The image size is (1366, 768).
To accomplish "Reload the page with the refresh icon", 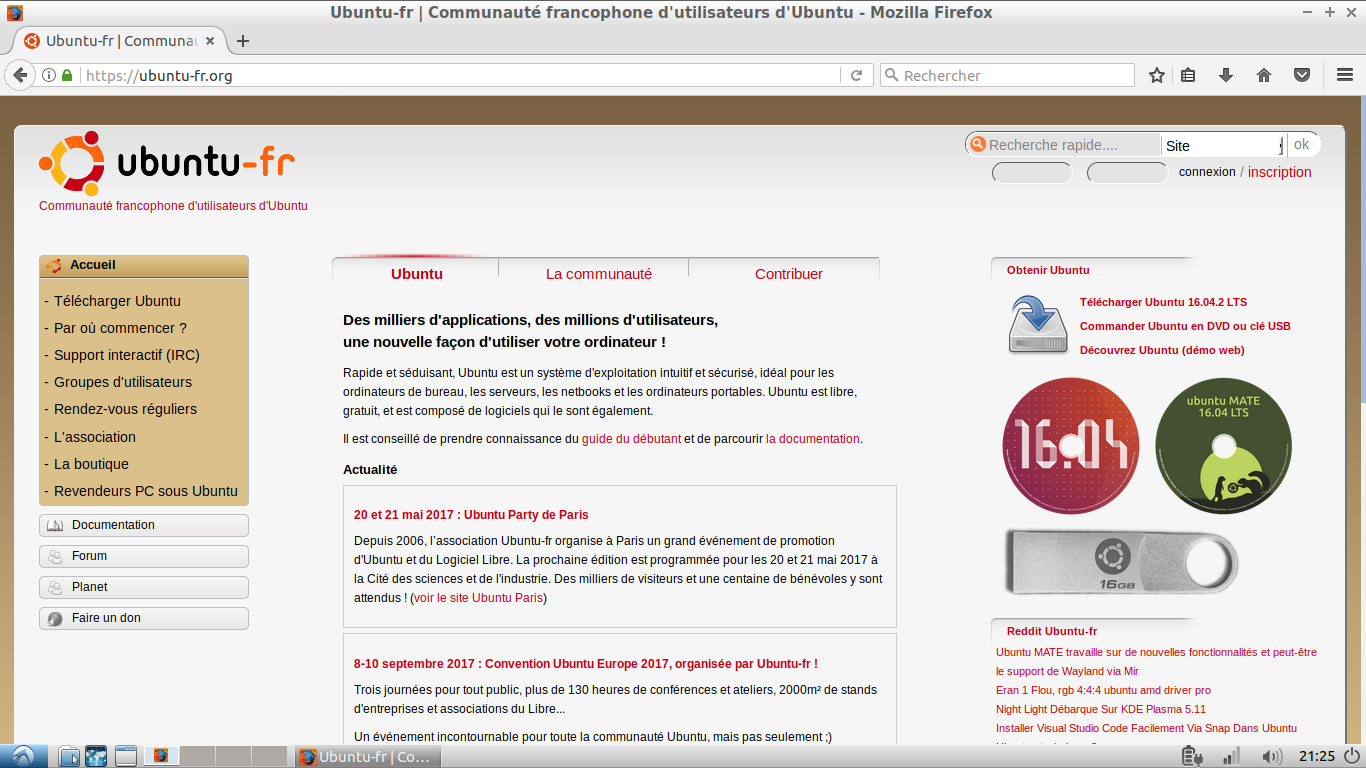I will tap(856, 75).
